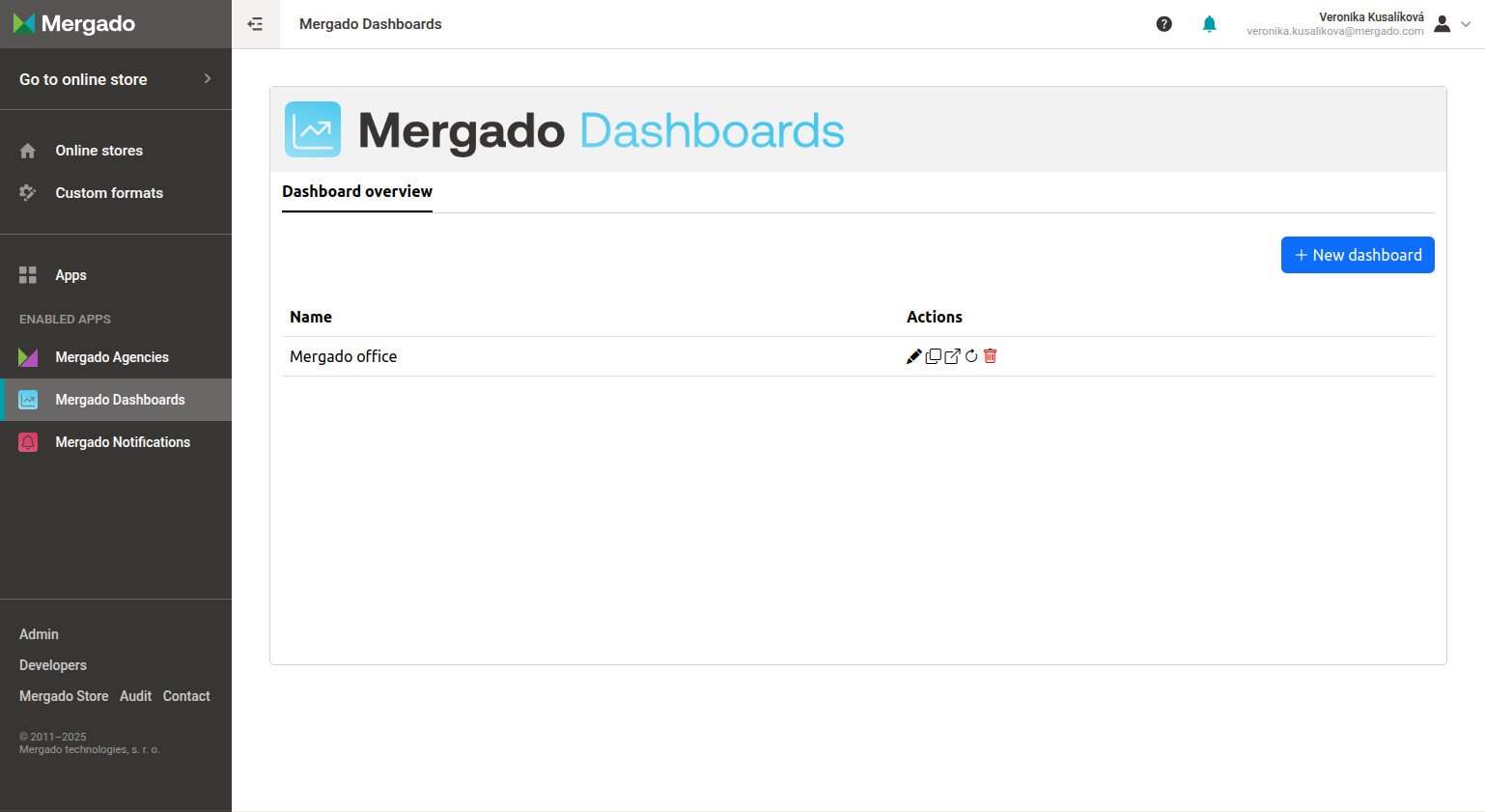The height and width of the screenshot is (812, 1485).
Task: Click the ENABLED APPS section label
Action: (65, 319)
